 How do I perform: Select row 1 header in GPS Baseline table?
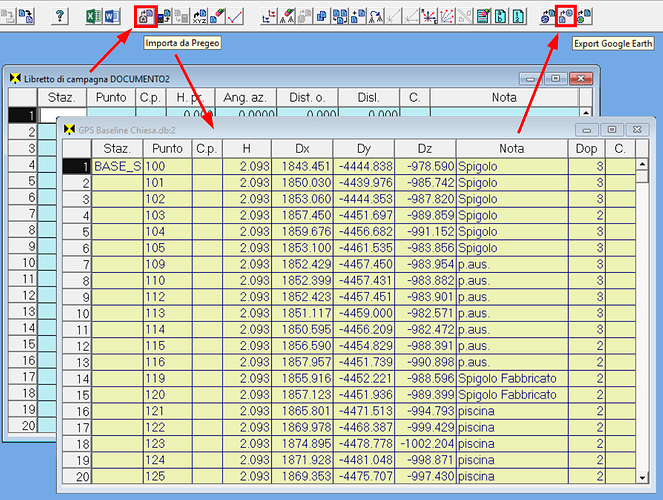[x=77, y=166]
